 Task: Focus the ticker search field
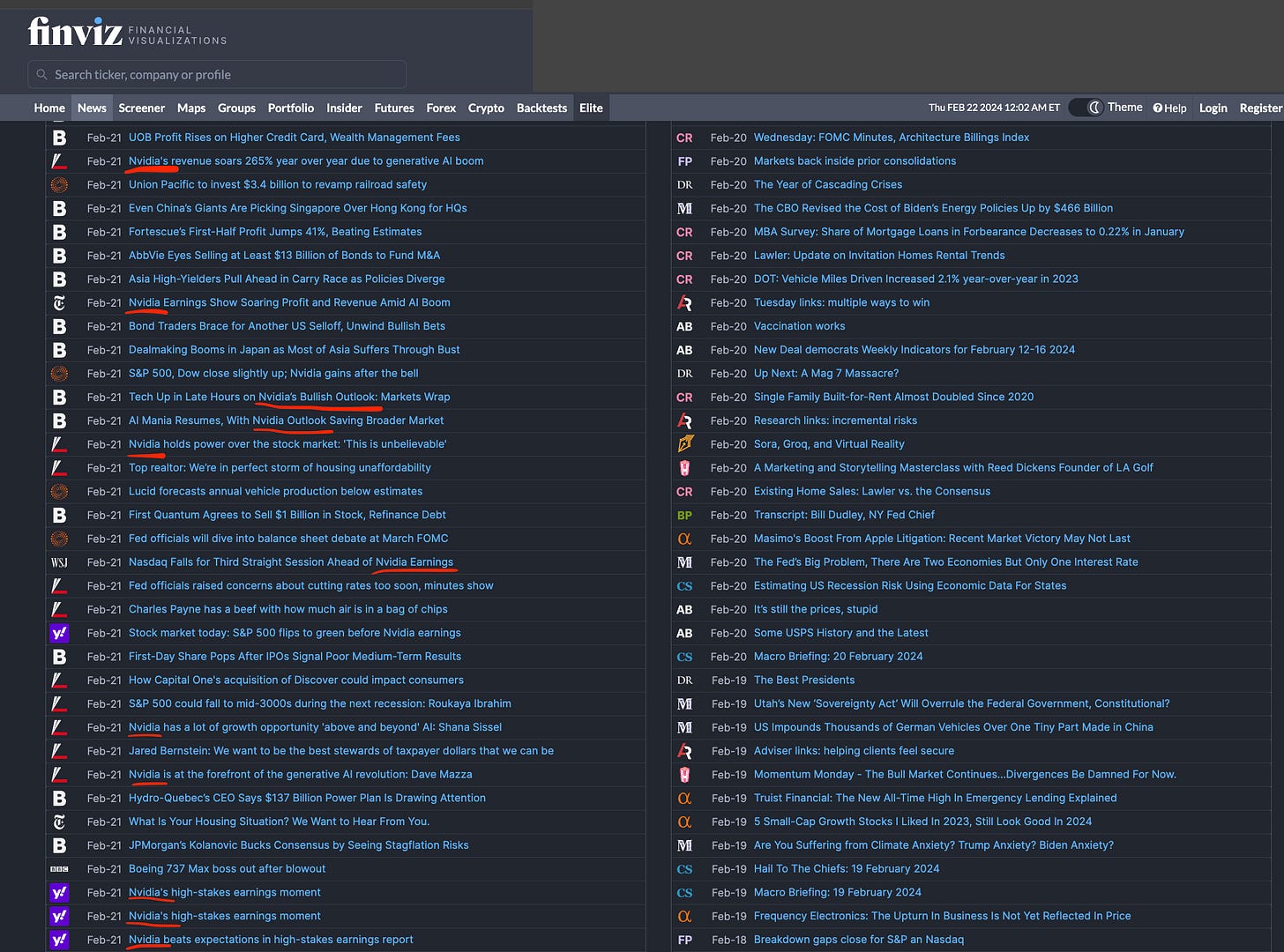(x=217, y=75)
